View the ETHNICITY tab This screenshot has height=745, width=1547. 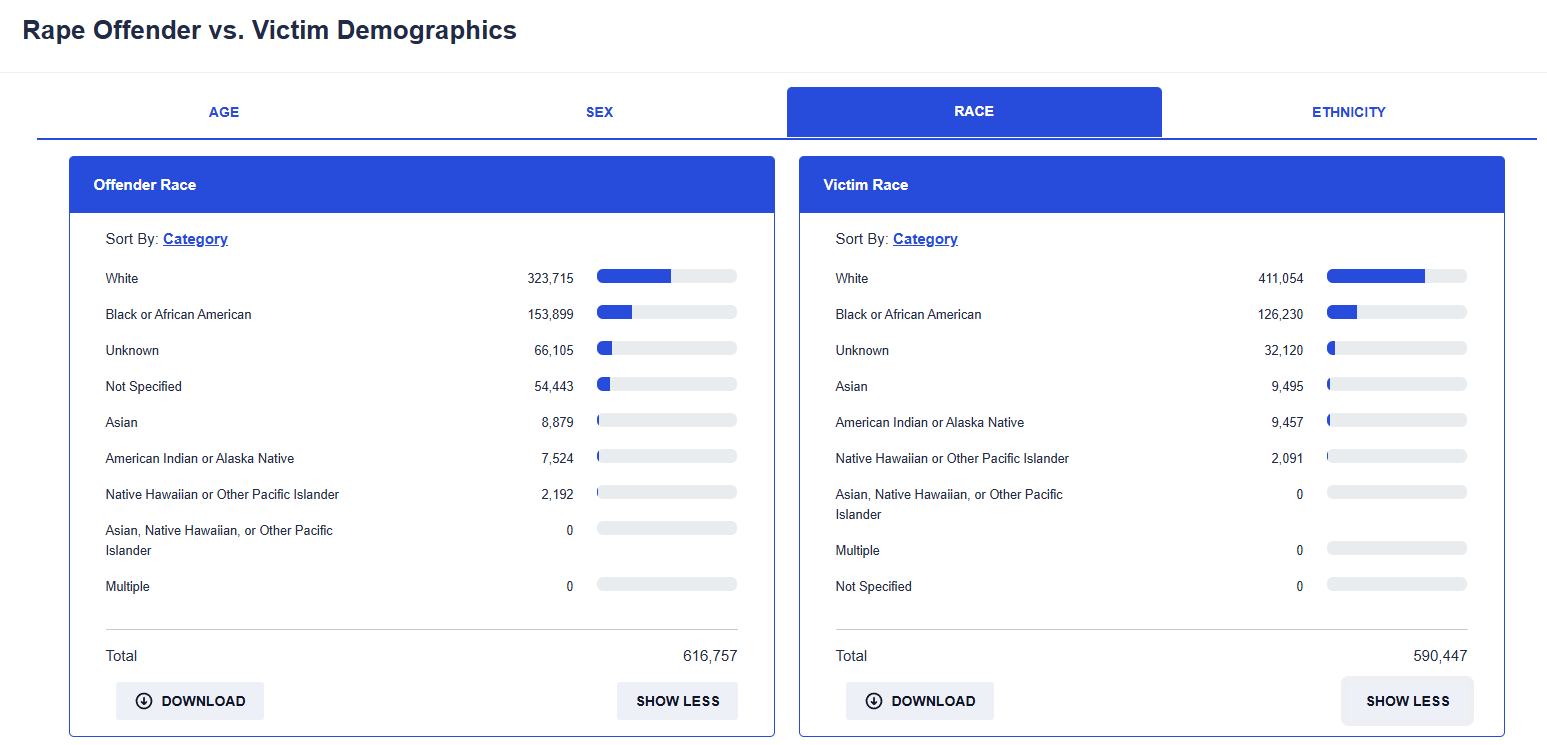tap(1349, 112)
